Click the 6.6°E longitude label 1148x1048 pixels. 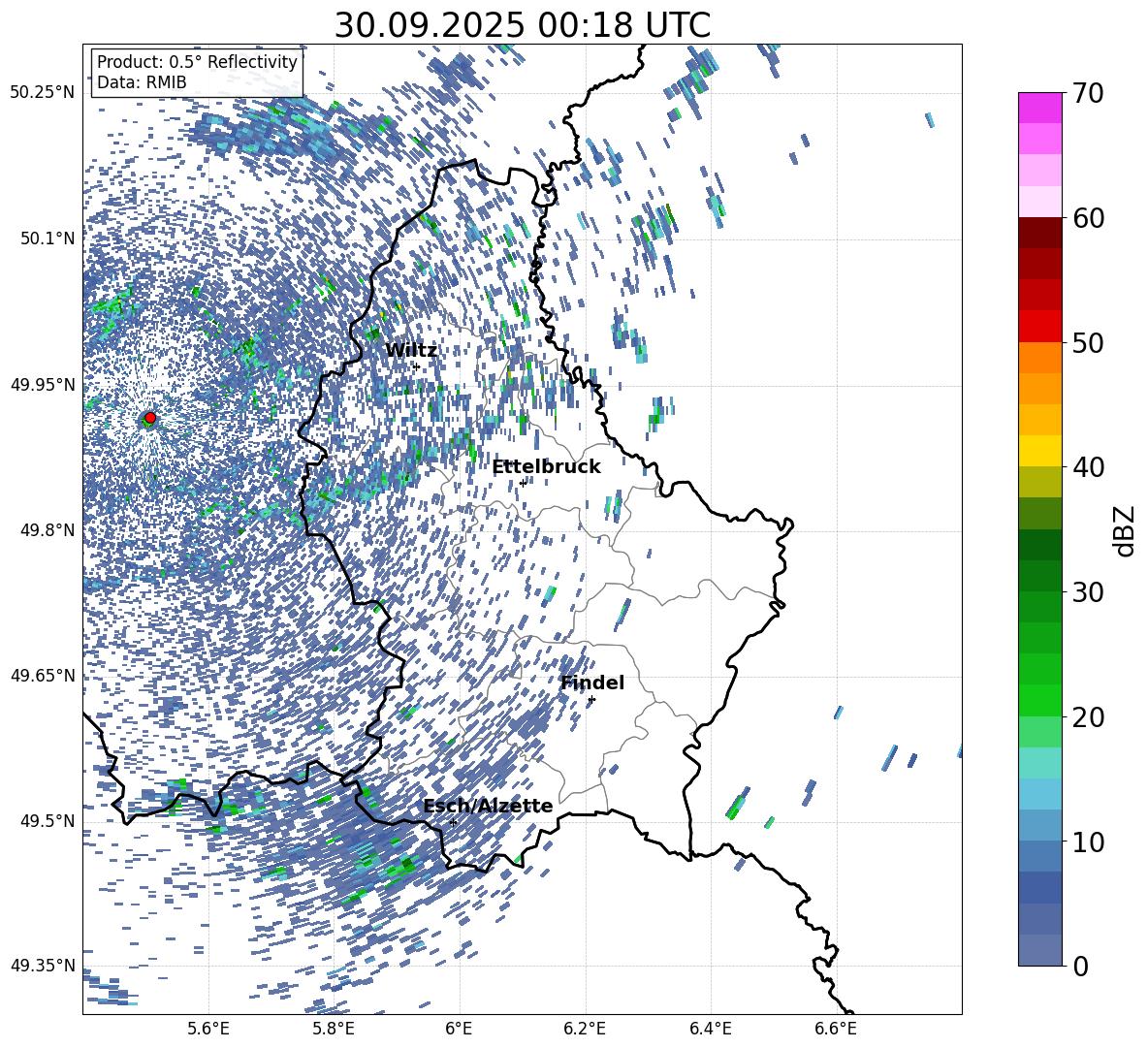pos(836,1029)
